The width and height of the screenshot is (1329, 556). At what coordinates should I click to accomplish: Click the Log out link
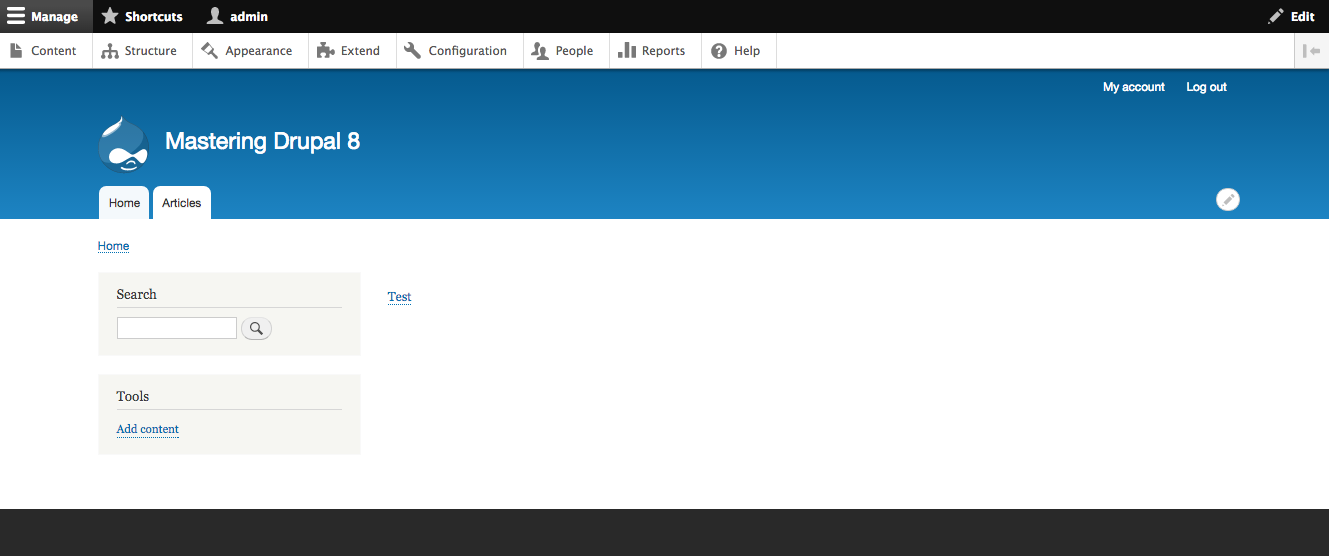pos(1206,87)
